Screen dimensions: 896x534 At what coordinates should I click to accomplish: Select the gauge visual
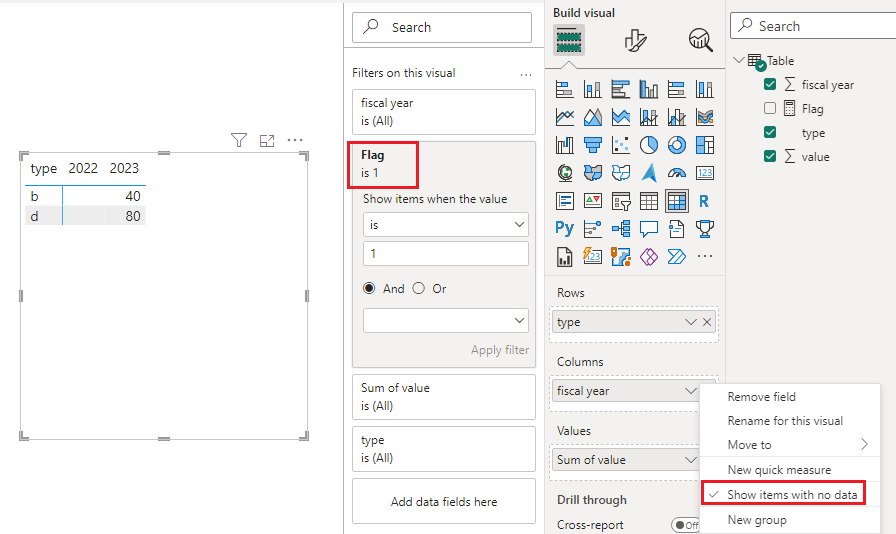coord(677,173)
